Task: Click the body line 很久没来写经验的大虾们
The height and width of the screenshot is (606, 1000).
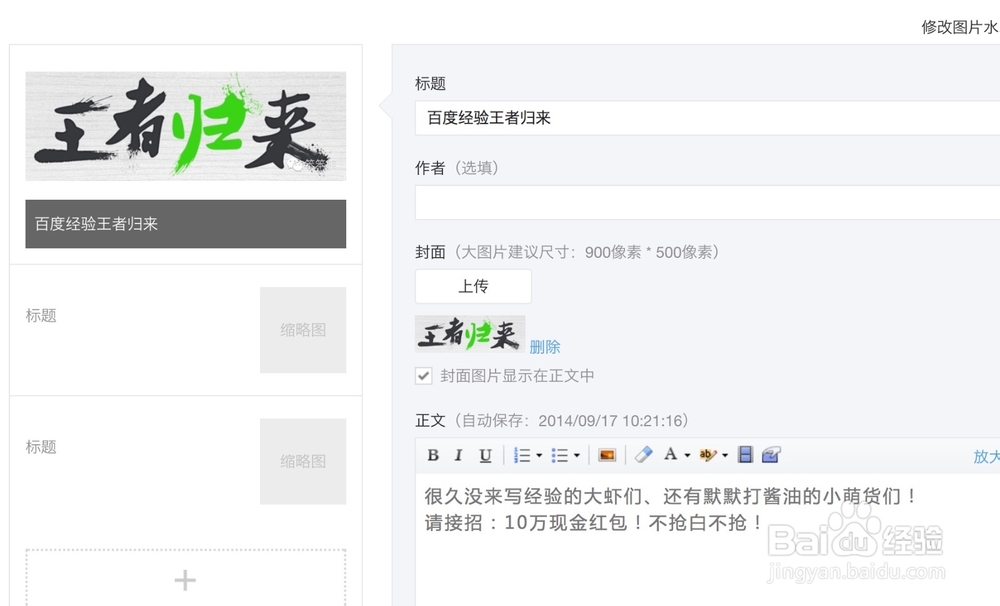Action: point(671,496)
